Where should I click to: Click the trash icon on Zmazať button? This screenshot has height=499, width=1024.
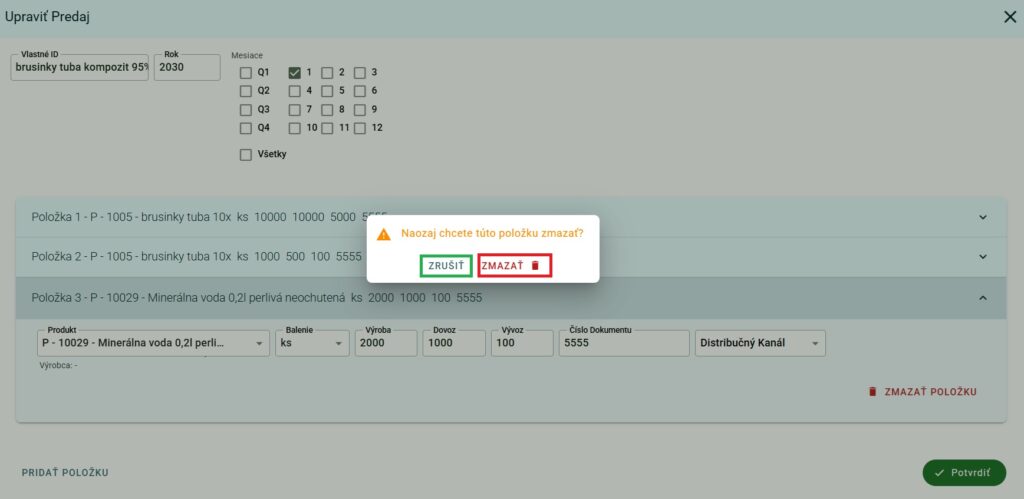pos(535,266)
